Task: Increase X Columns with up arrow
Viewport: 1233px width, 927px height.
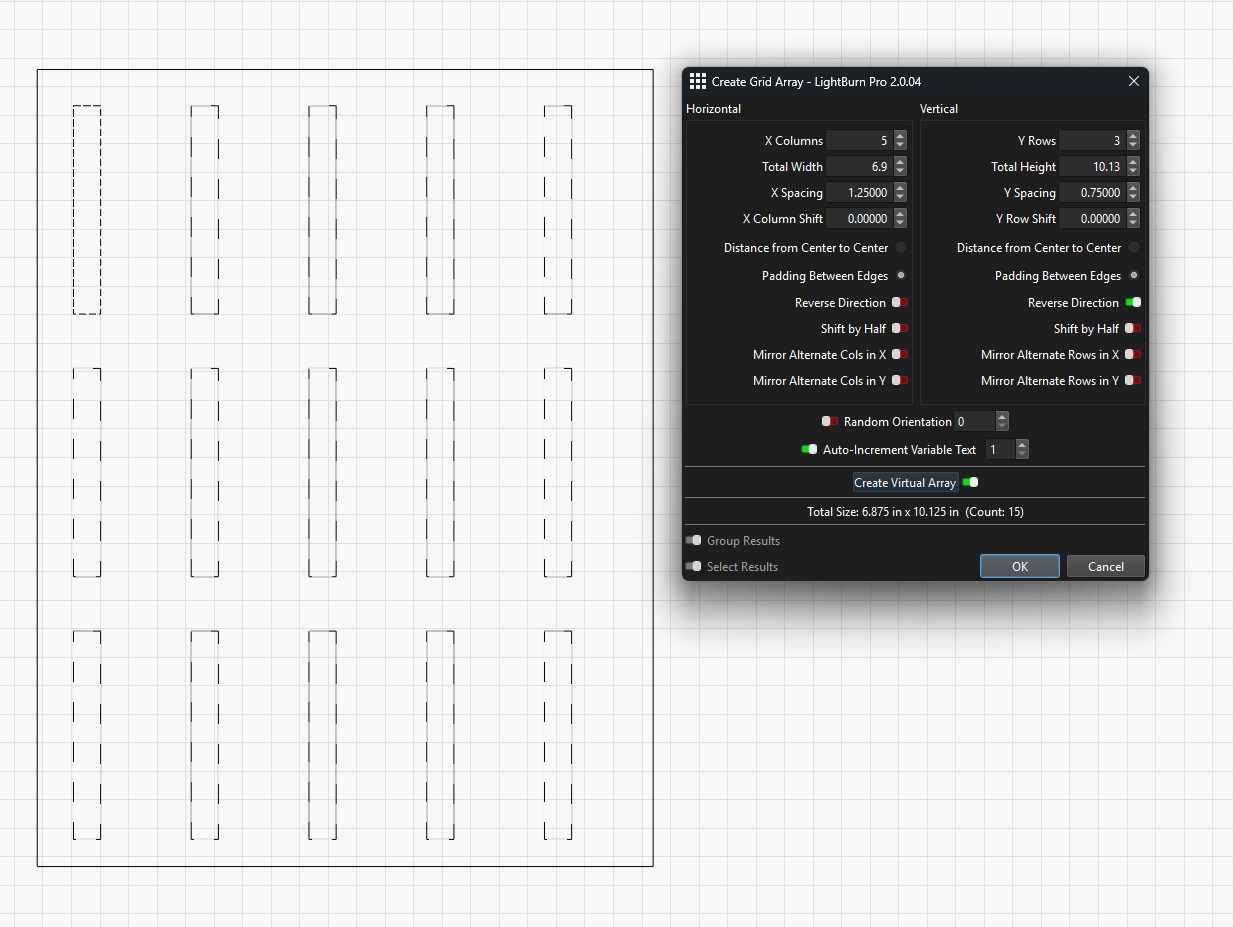Action: pos(901,136)
